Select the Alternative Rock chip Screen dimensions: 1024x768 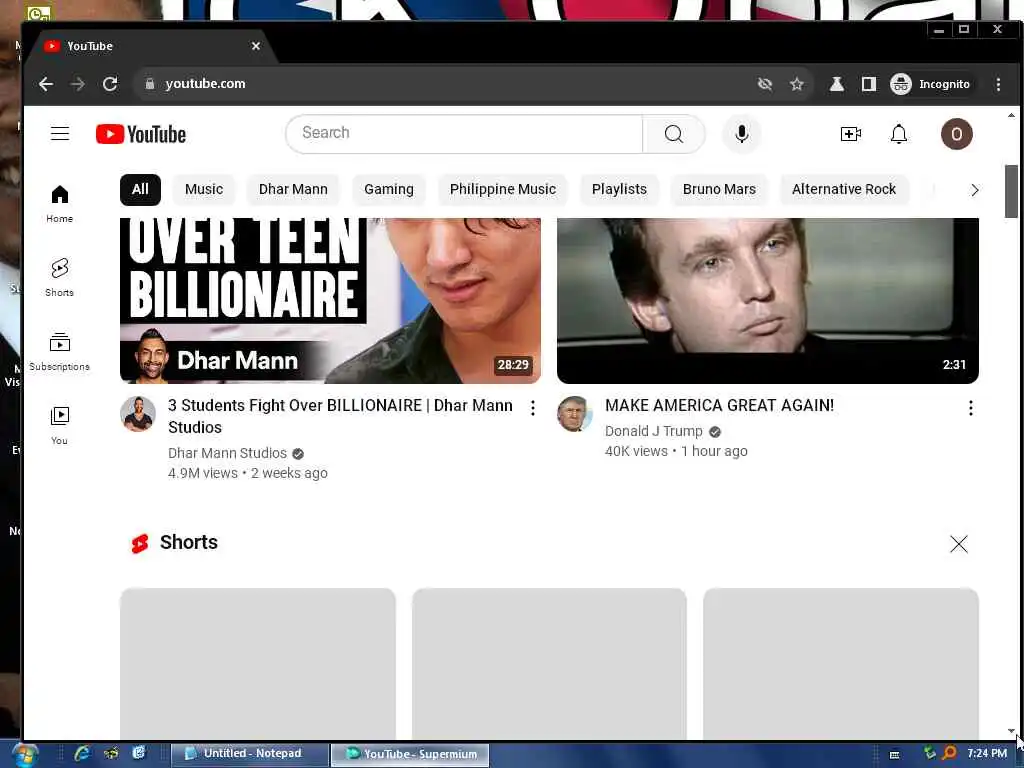coord(844,189)
